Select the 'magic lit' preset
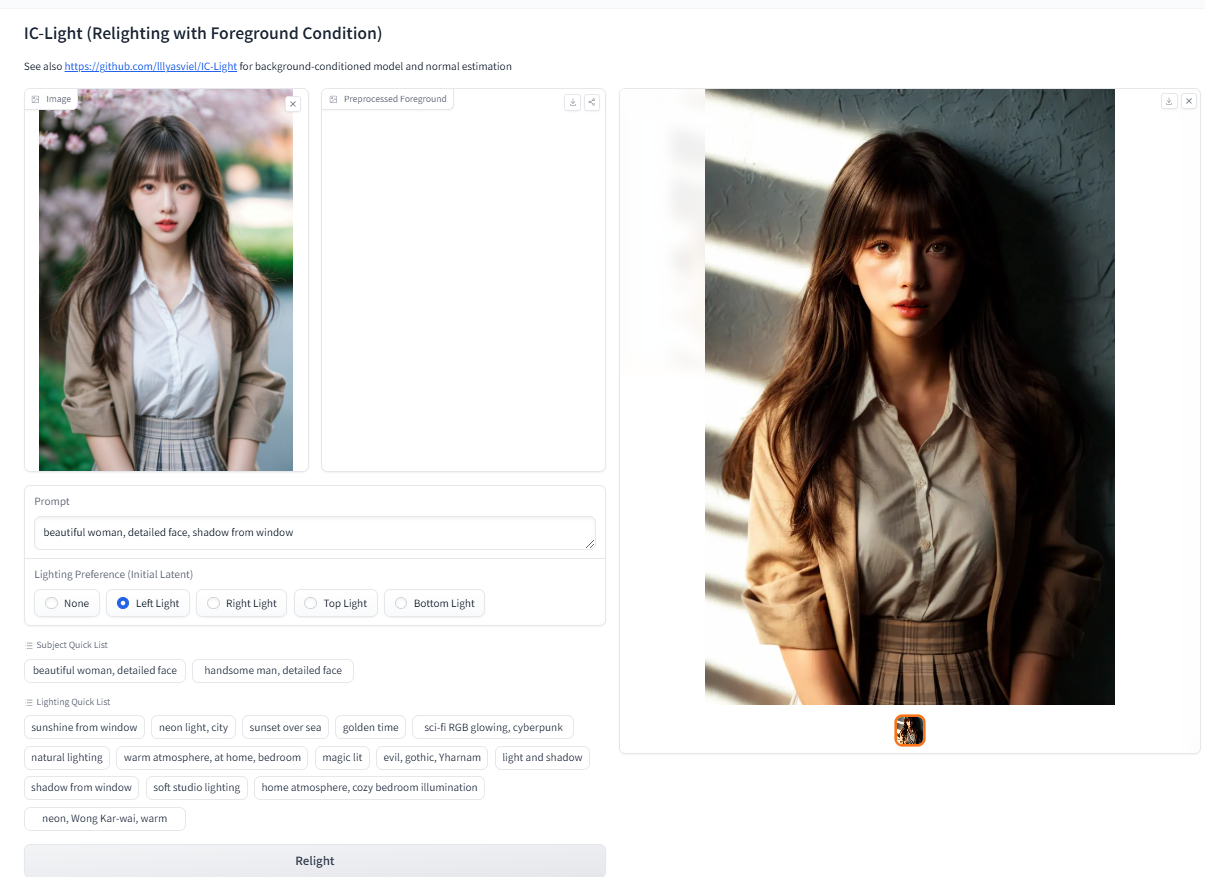 coord(342,757)
